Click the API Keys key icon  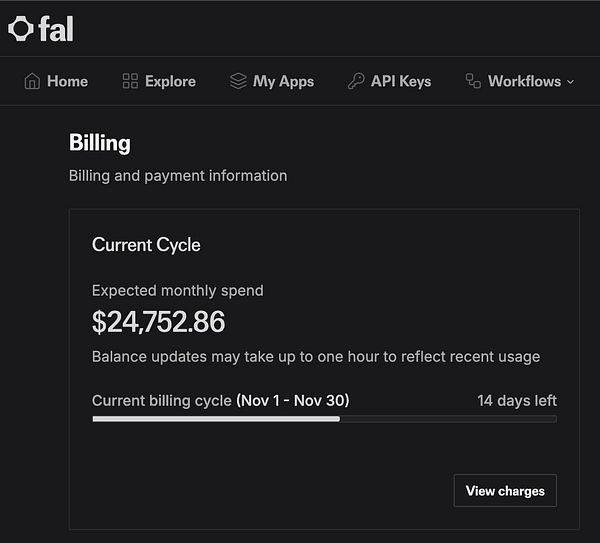(x=356, y=81)
